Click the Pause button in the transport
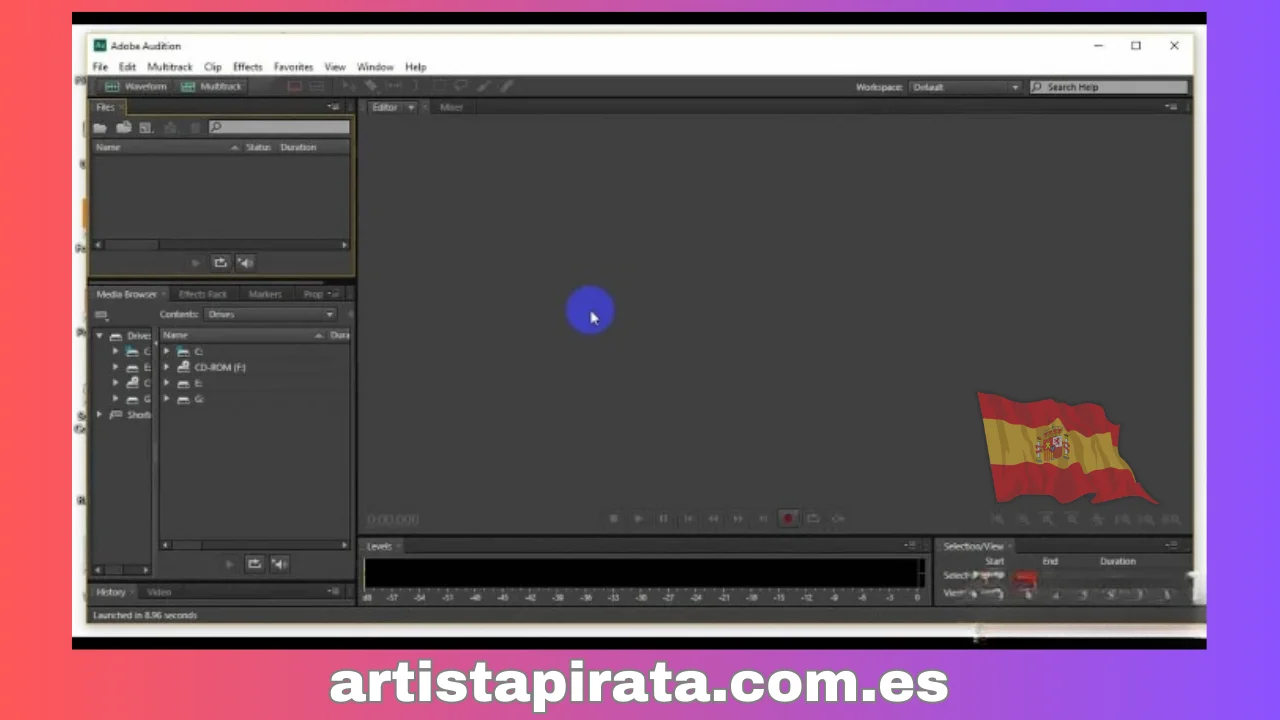Screen dimensions: 1280x720 tap(663, 519)
